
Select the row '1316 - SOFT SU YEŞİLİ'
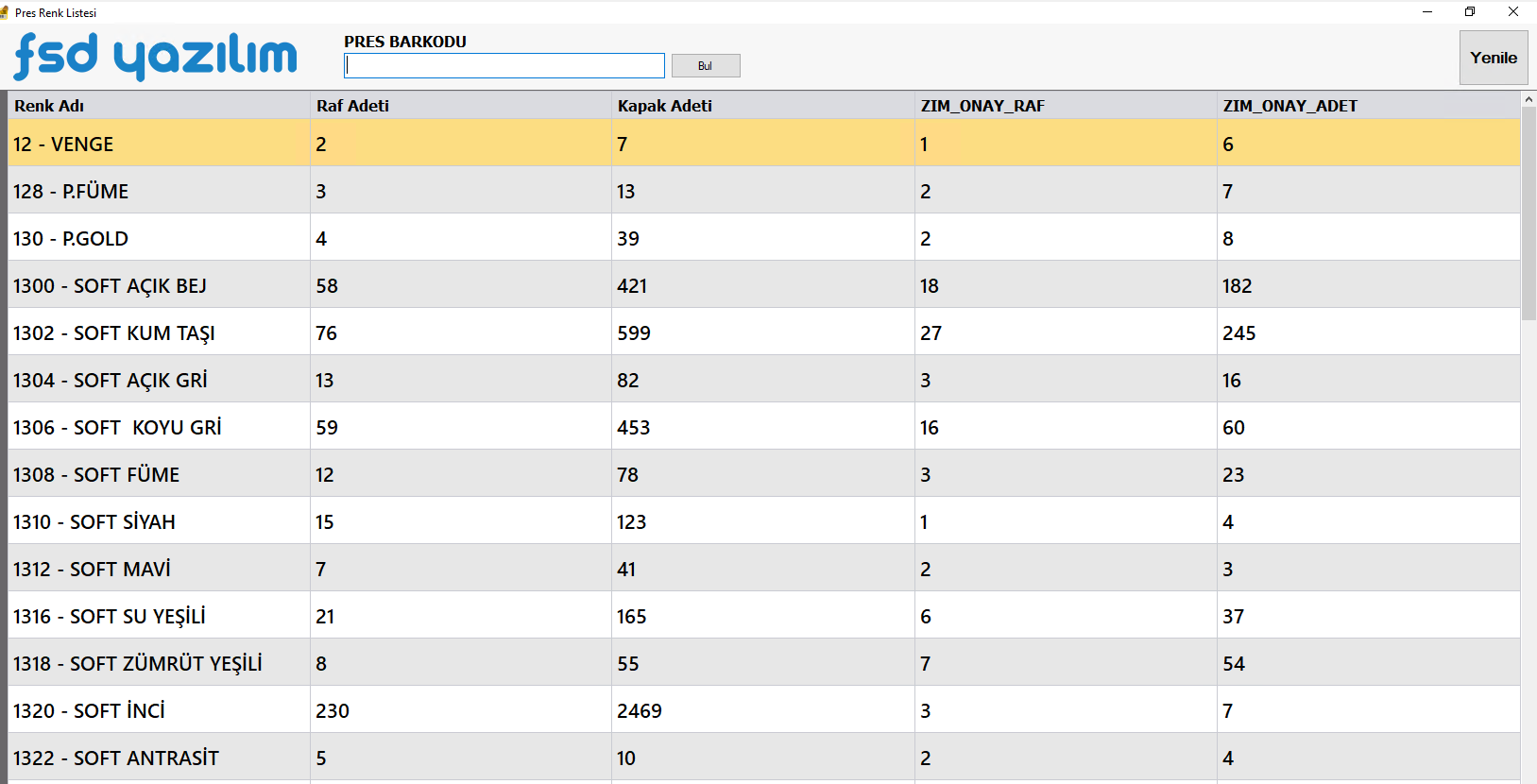click(x=764, y=615)
